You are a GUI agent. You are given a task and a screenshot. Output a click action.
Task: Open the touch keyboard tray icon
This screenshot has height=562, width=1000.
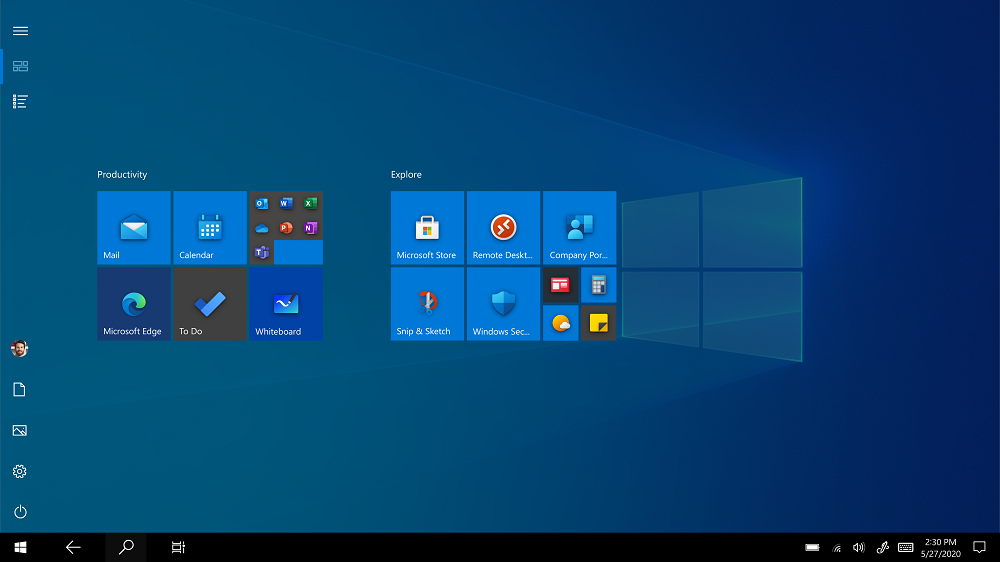pos(906,547)
